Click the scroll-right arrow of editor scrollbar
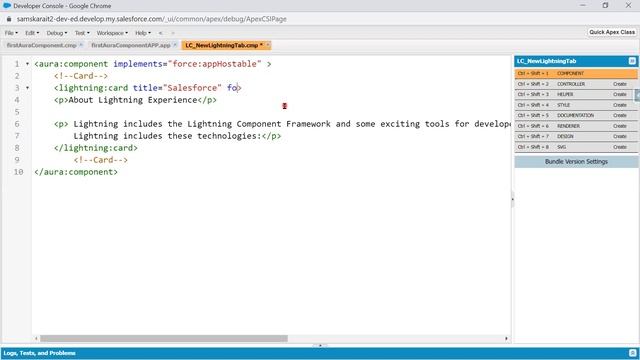The height and width of the screenshot is (360, 640). point(506,338)
